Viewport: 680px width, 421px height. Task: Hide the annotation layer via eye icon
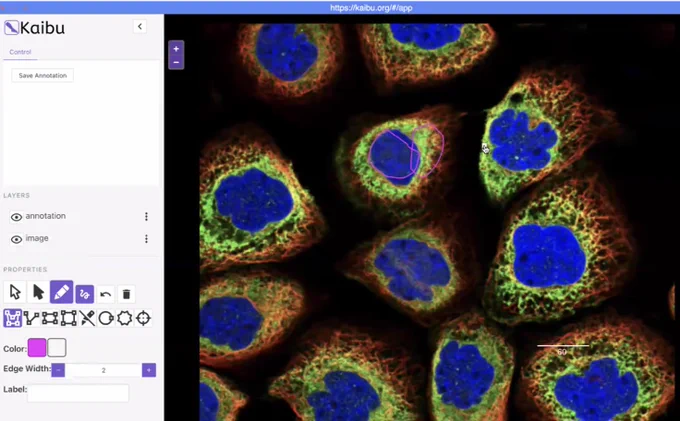coord(16,217)
